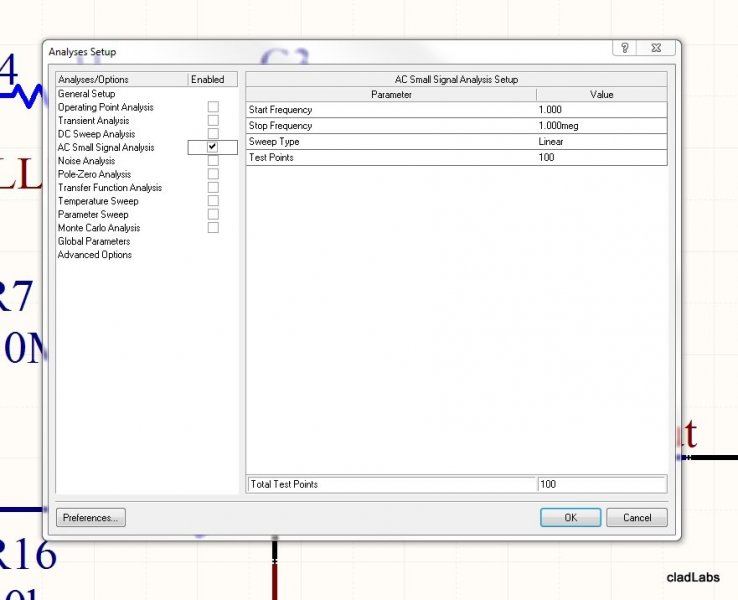Image resolution: width=738 pixels, height=600 pixels.
Task: Open Global Parameters settings
Action: [94, 241]
